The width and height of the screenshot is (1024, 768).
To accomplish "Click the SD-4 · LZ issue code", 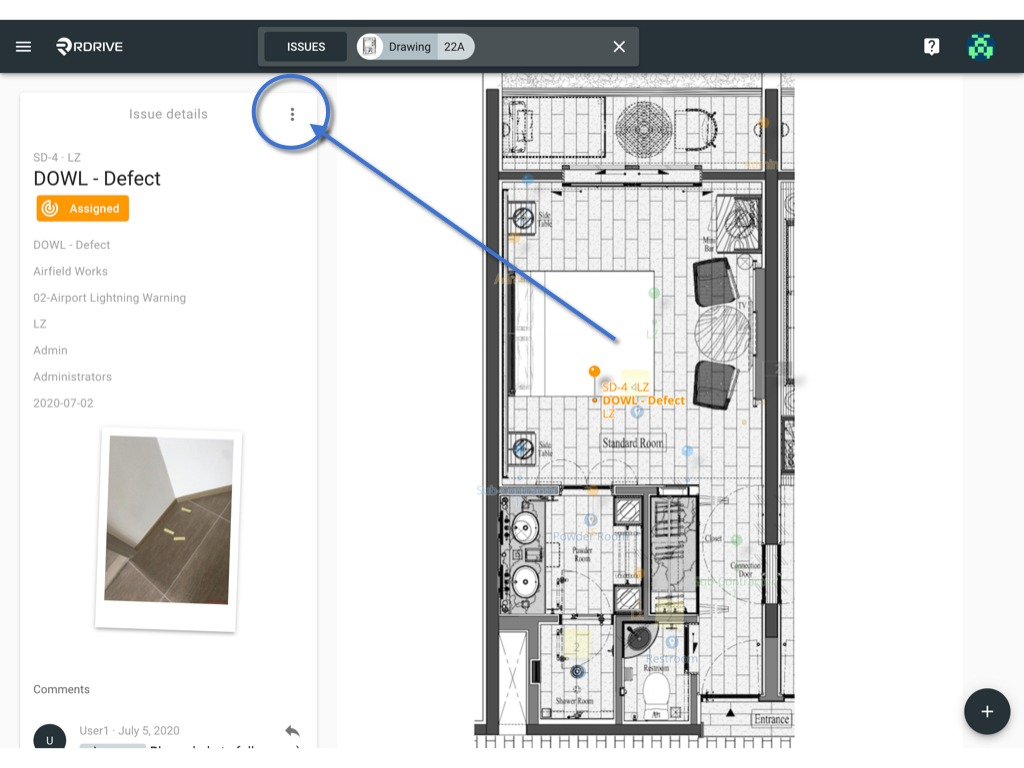I will coord(57,157).
